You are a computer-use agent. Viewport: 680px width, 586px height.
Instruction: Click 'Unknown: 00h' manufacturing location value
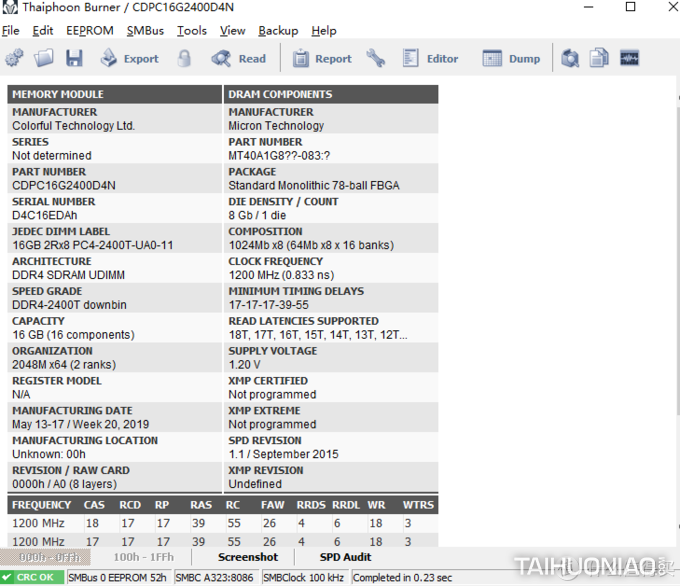coord(49,455)
